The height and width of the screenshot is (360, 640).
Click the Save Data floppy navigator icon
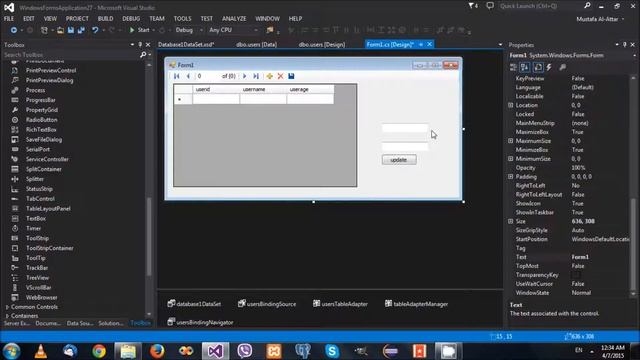point(291,76)
